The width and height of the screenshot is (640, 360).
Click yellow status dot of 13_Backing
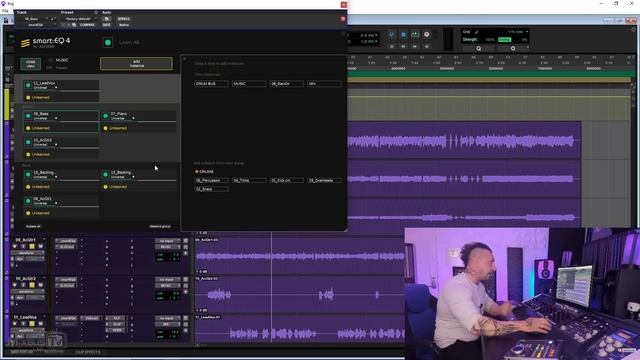105,187
